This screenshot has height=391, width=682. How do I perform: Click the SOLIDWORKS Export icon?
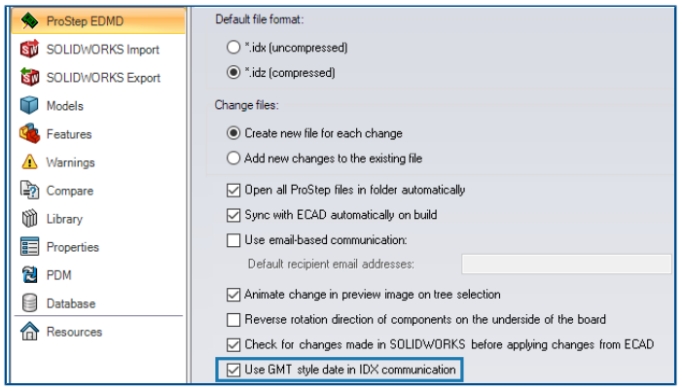click(x=30, y=77)
